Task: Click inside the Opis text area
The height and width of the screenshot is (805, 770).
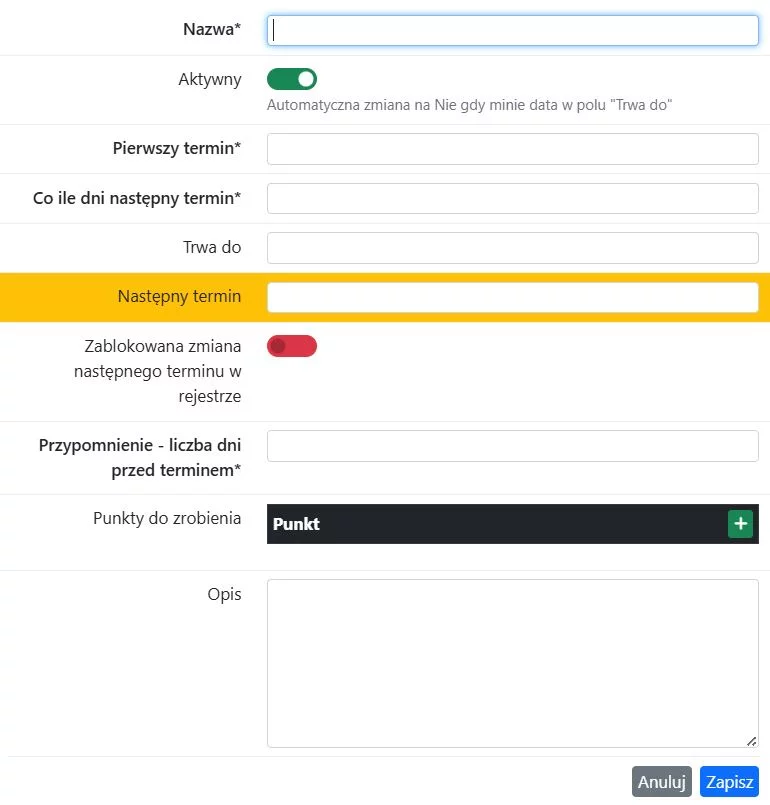Action: 512,662
